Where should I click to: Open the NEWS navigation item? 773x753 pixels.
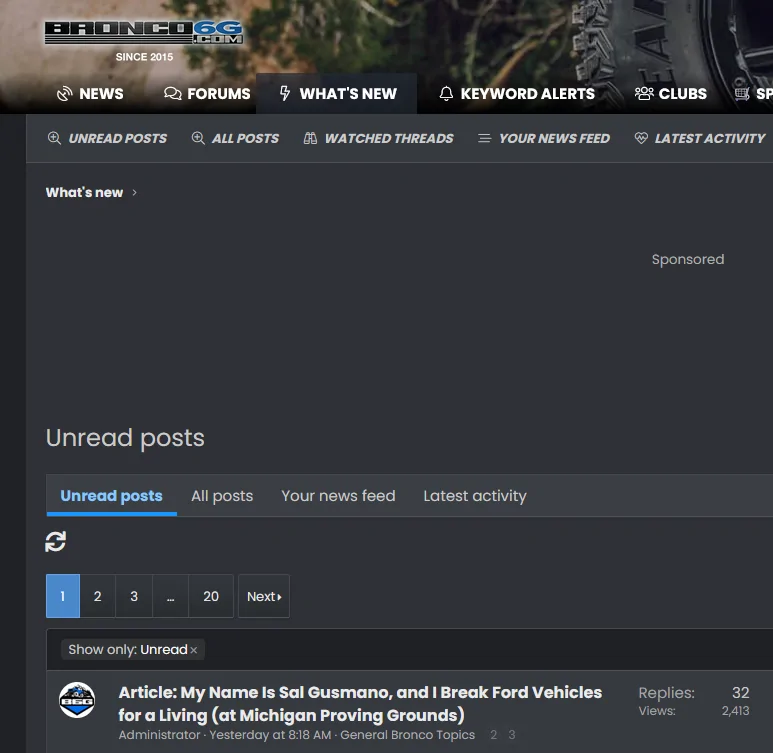[90, 94]
